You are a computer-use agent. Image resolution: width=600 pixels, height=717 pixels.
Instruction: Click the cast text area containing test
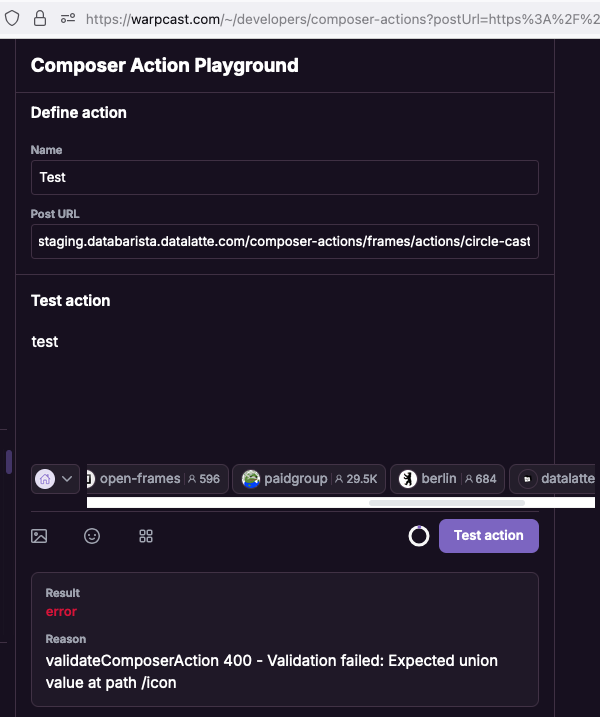(x=284, y=384)
